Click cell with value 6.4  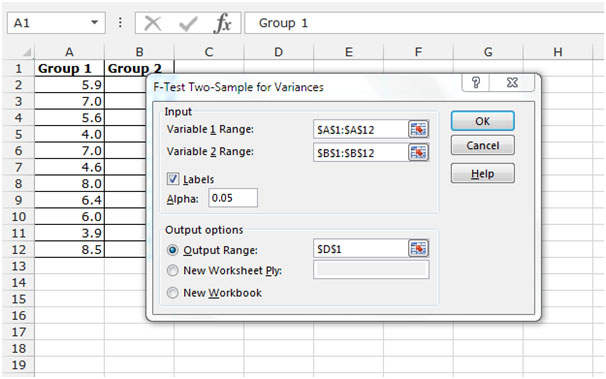[70, 200]
